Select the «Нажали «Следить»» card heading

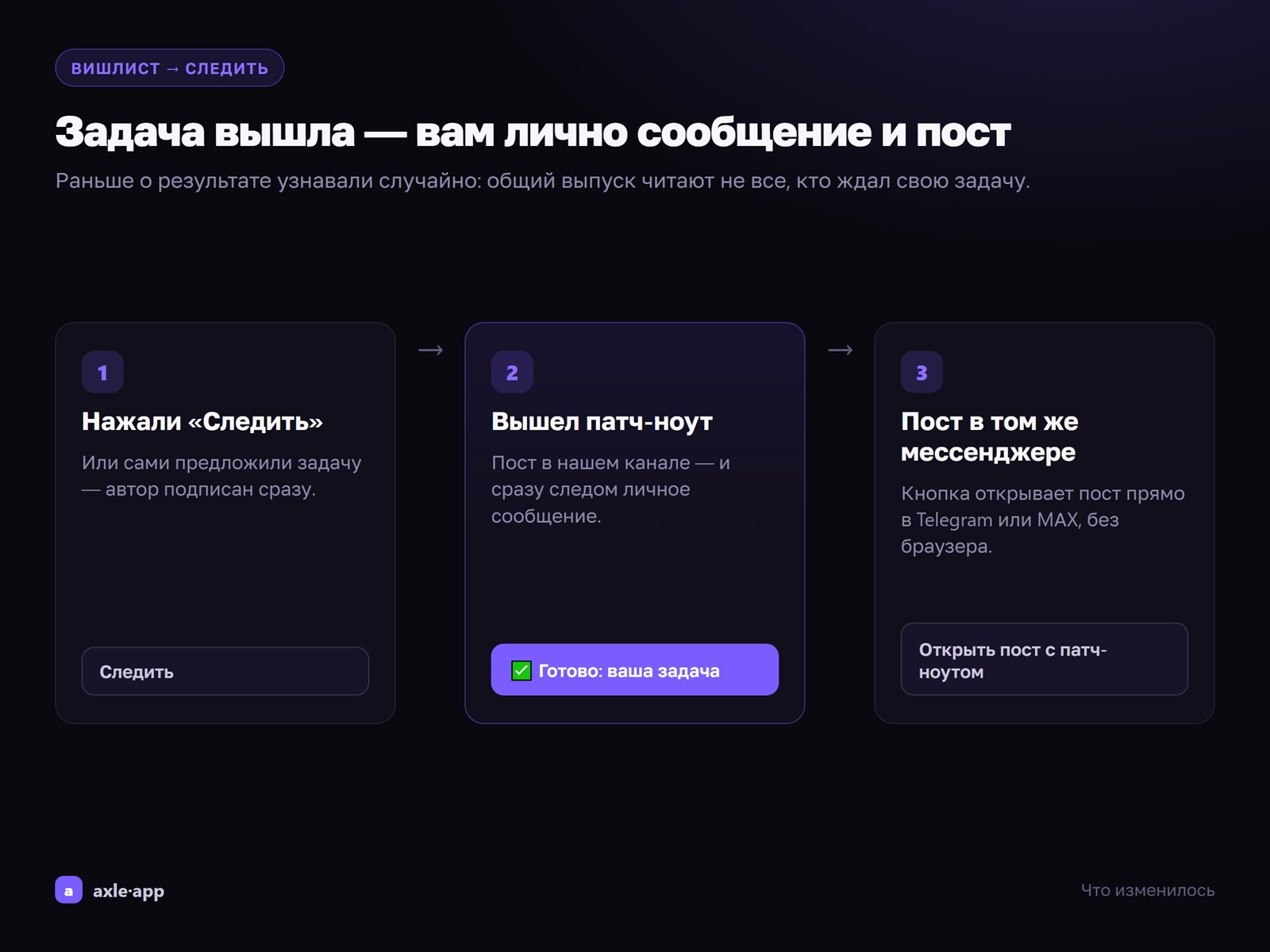[202, 421]
